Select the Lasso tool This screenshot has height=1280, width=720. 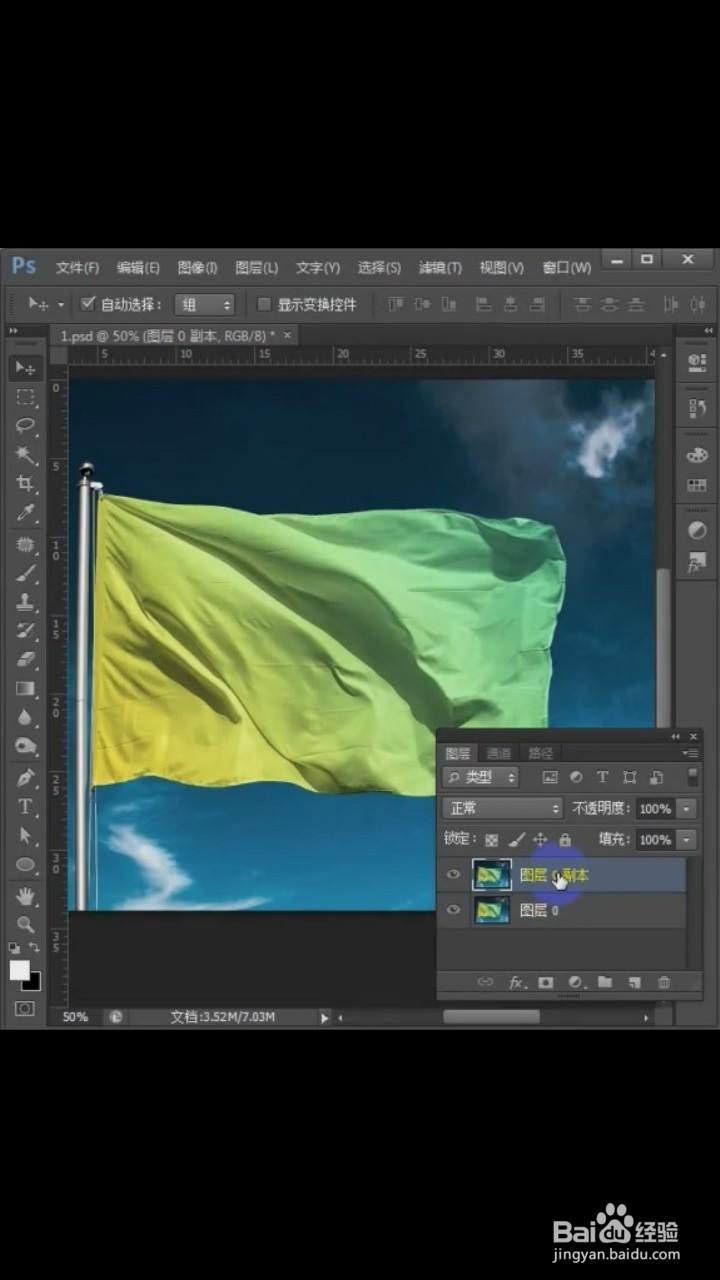(25, 426)
